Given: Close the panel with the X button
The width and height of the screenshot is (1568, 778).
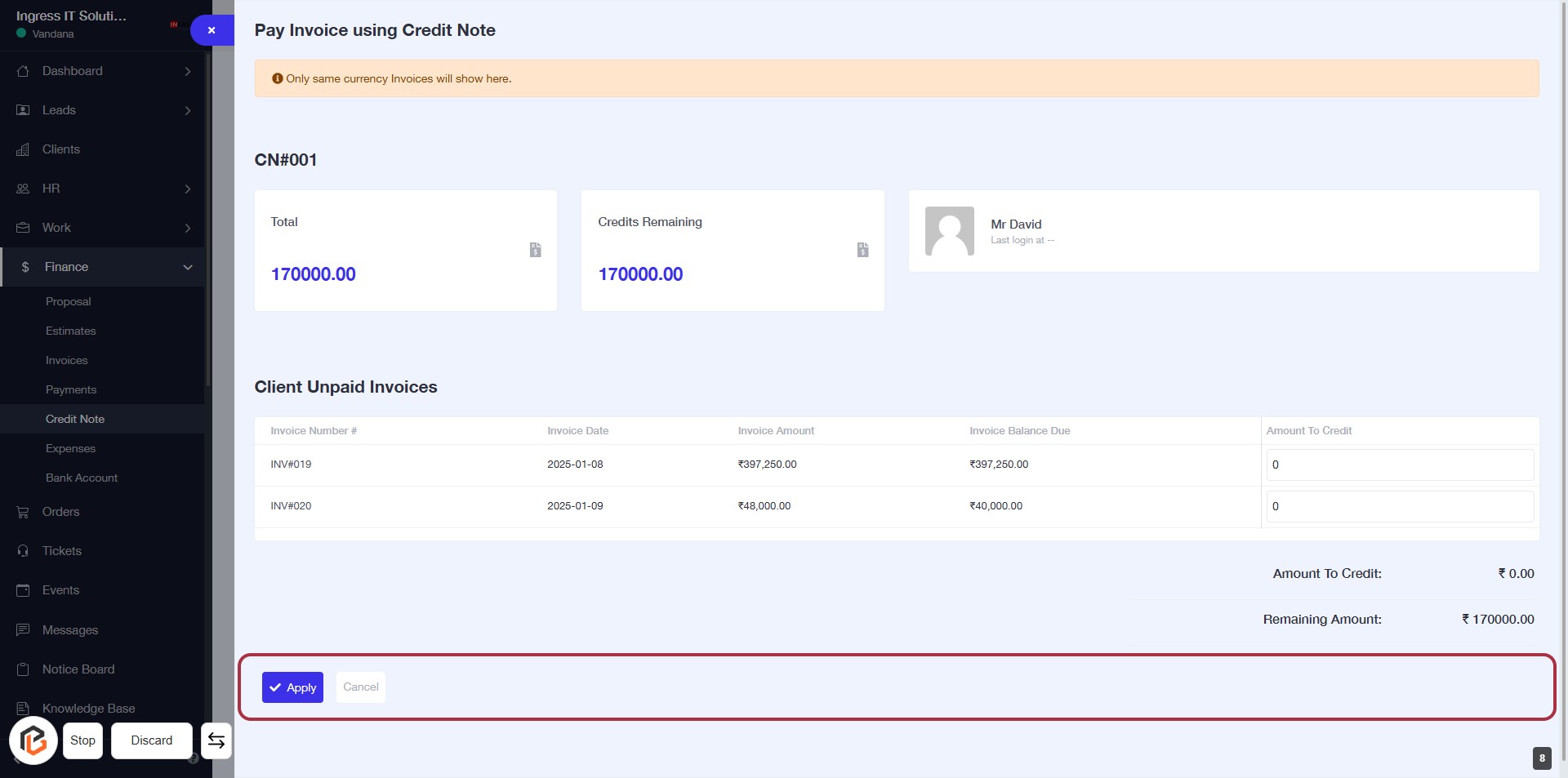Looking at the screenshot, I should (212, 30).
